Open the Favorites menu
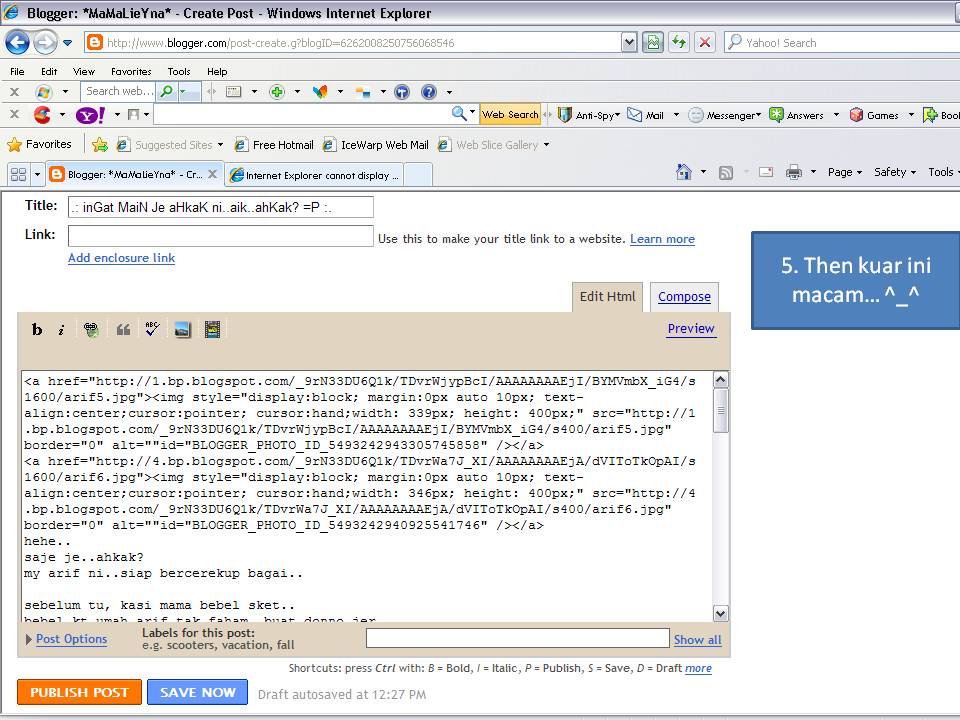 pos(131,72)
